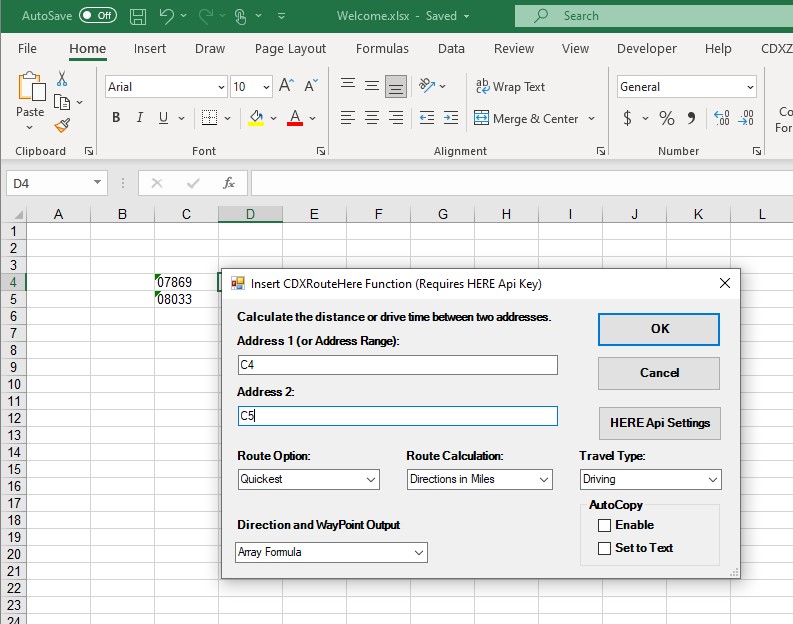Click the HERE Api Settings button
This screenshot has width=793, height=624.
point(659,423)
